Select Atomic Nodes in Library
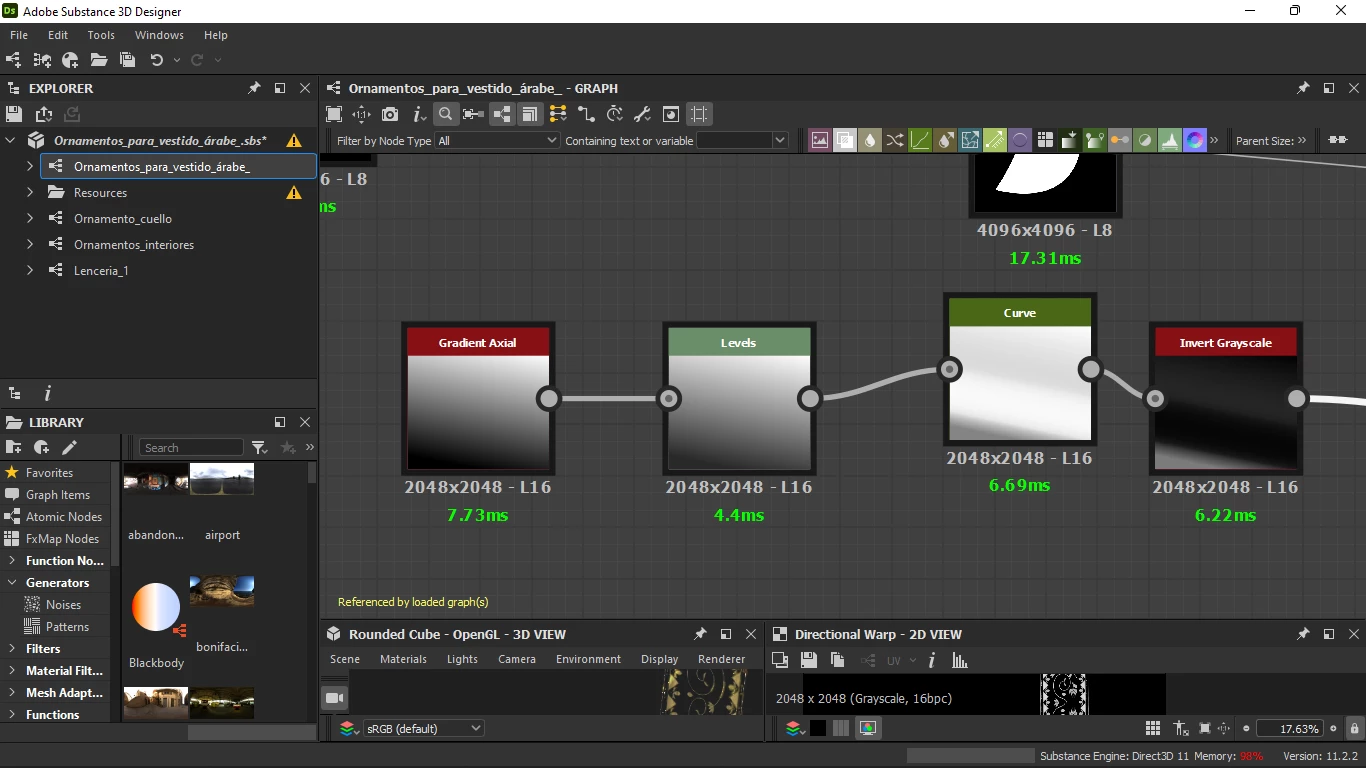The image size is (1366, 768). (x=64, y=516)
